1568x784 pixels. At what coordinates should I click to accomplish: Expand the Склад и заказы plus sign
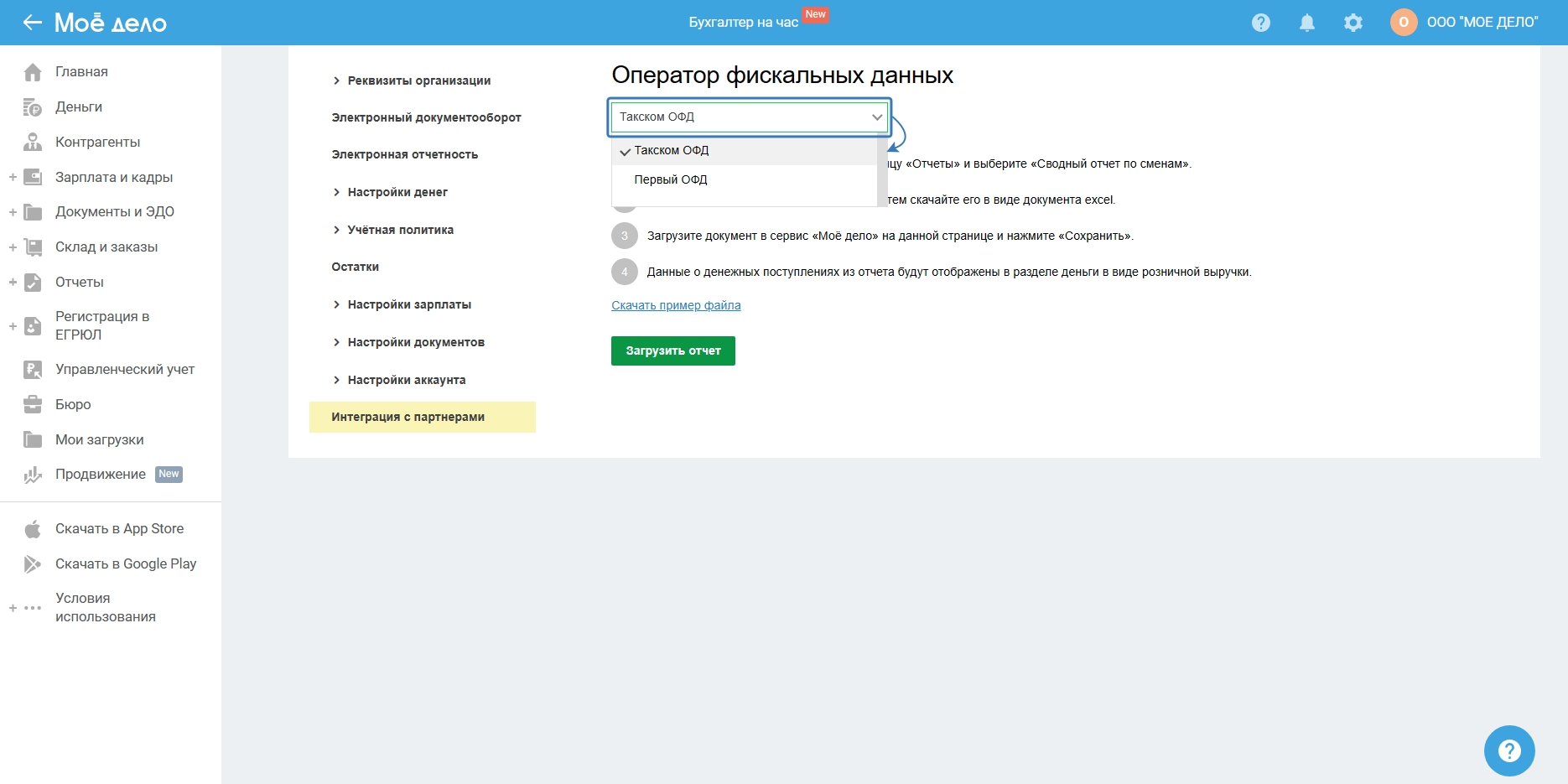point(13,247)
